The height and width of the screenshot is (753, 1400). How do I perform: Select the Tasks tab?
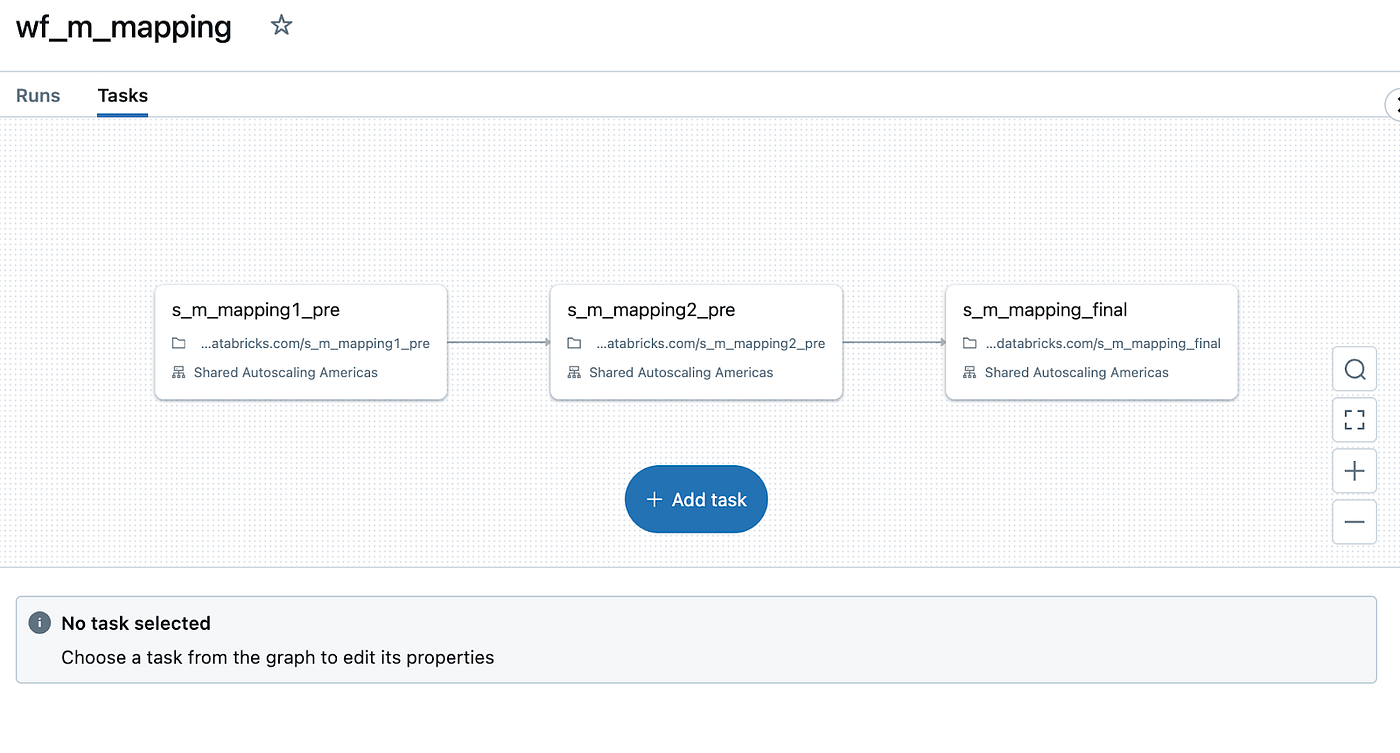point(123,96)
